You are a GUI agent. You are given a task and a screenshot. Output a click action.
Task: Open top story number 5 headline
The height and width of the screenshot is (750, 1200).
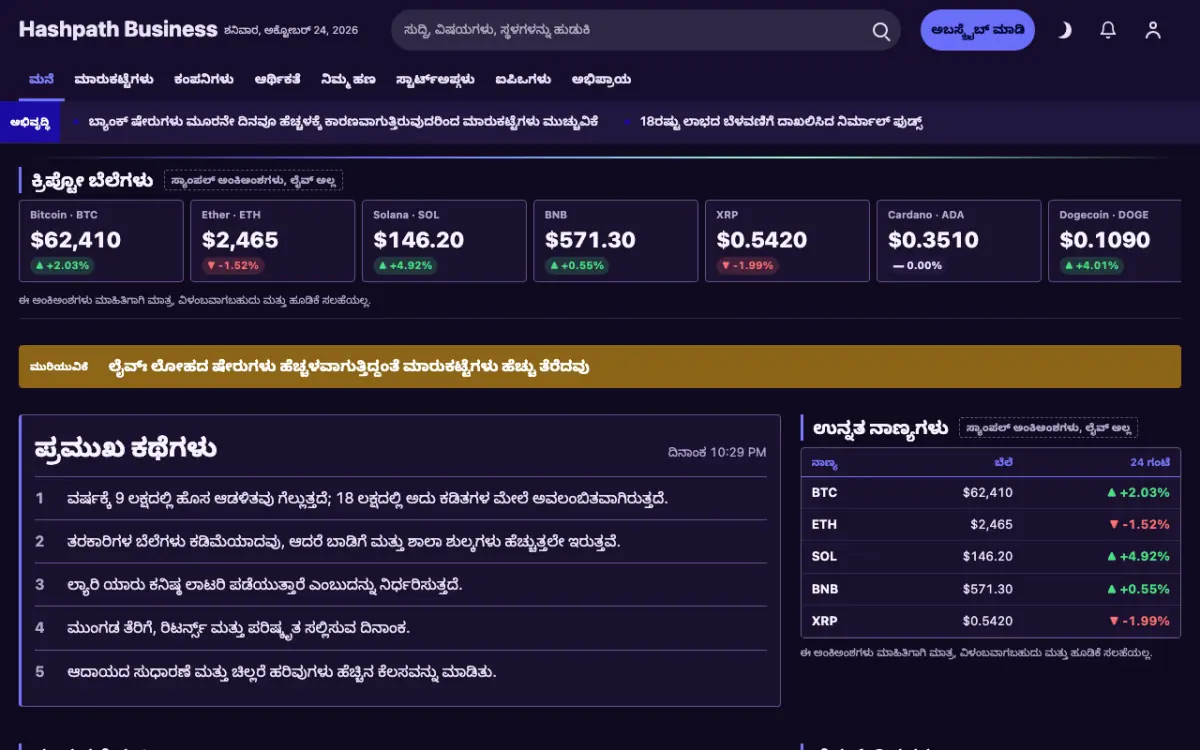(282, 671)
